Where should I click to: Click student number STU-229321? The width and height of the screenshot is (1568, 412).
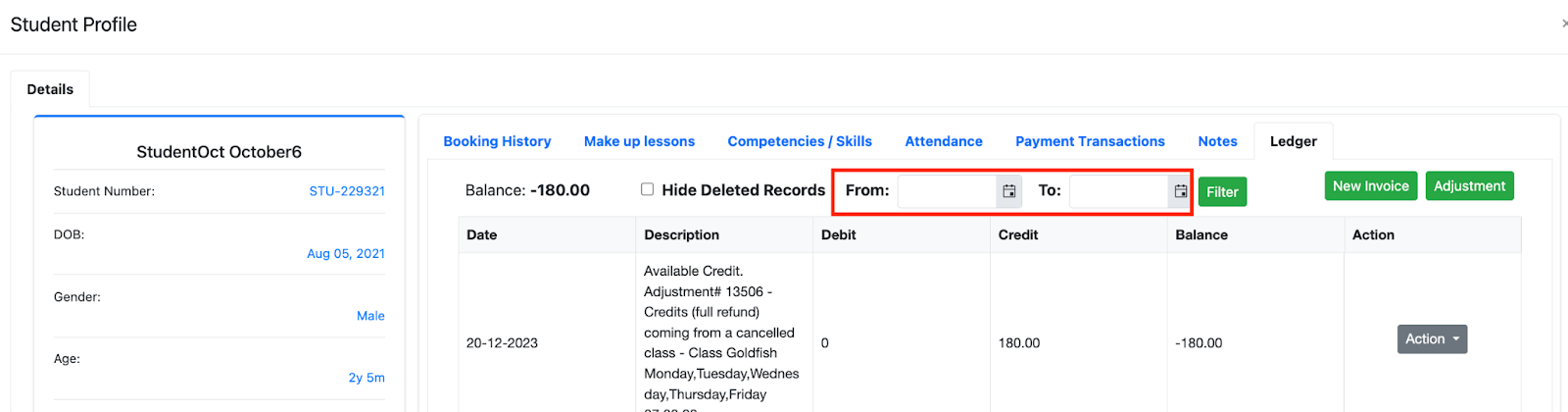pos(347,191)
